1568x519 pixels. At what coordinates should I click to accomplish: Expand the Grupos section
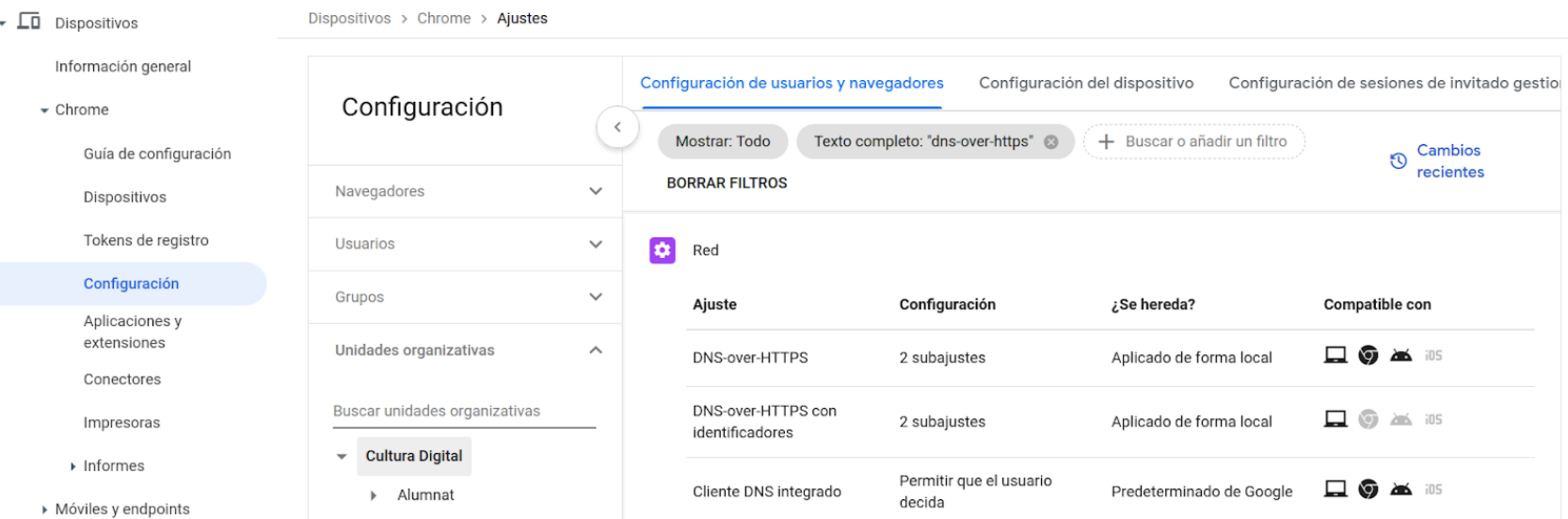595,297
